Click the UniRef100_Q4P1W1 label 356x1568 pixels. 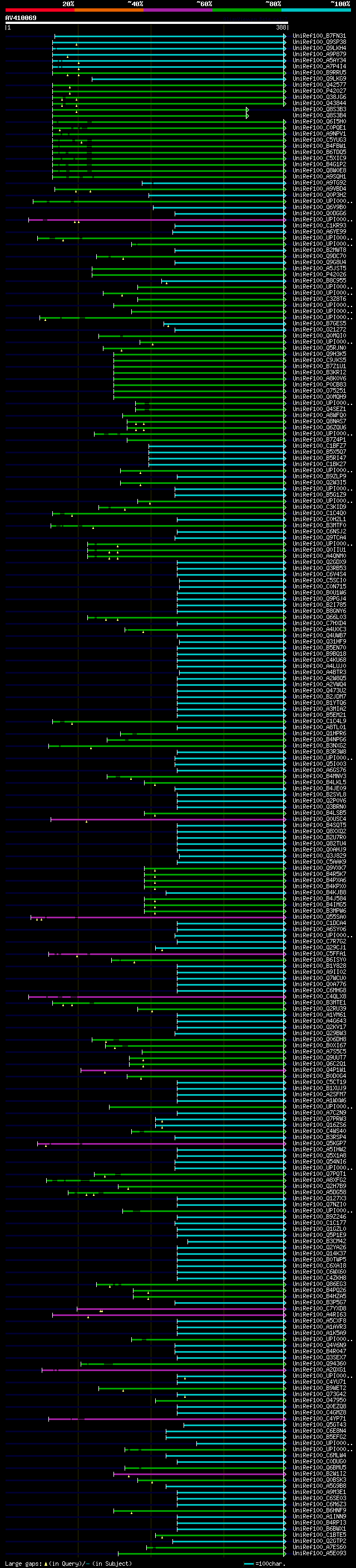coord(319,1070)
